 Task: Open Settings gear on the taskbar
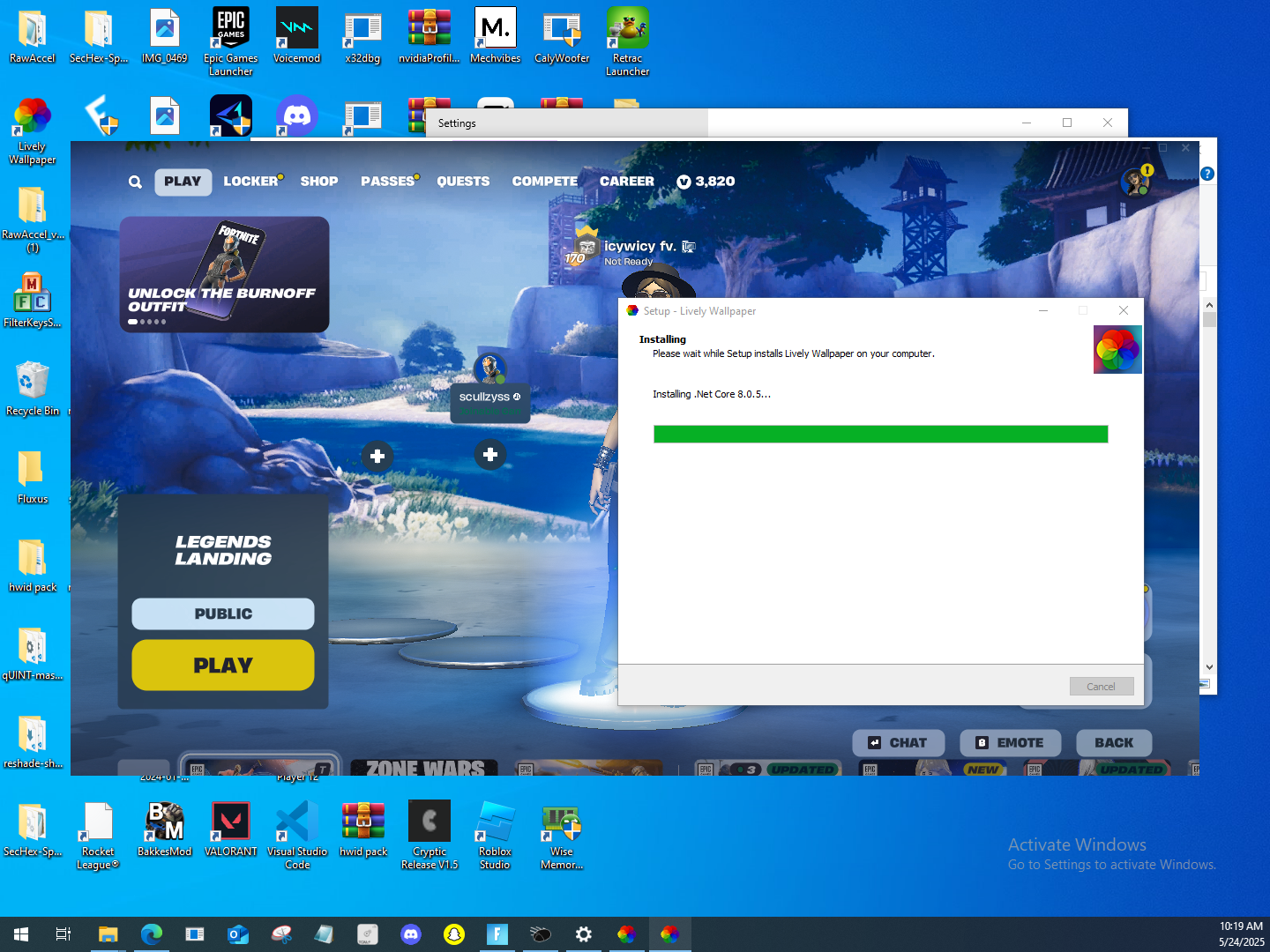click(583, 934)
